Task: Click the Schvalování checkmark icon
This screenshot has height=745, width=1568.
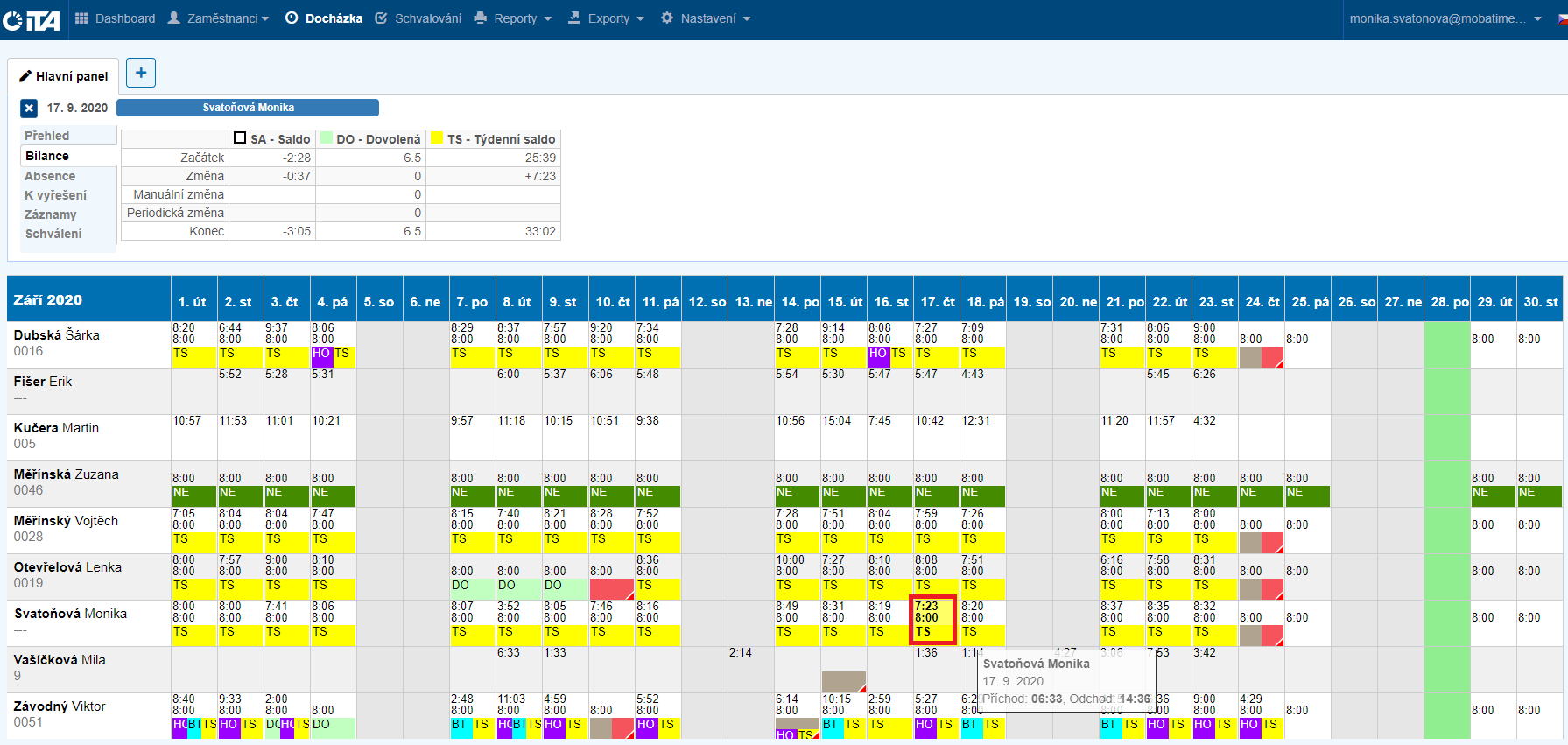Action: [381, 18]
